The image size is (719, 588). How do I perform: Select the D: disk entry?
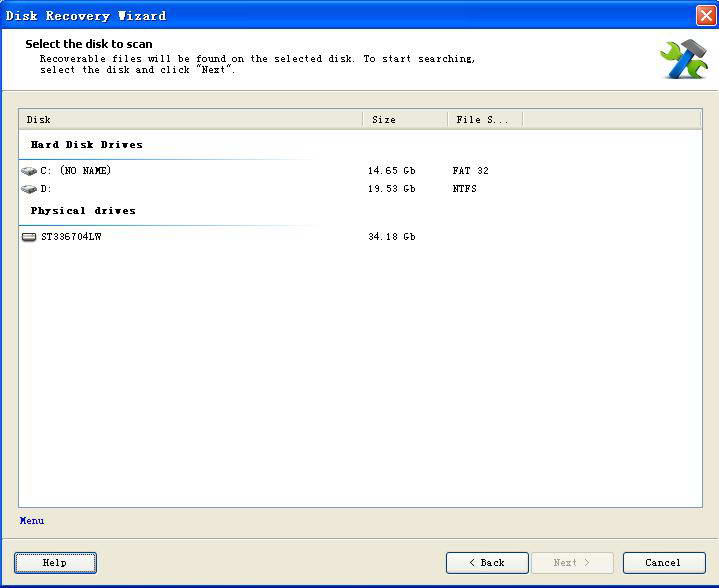360,189
